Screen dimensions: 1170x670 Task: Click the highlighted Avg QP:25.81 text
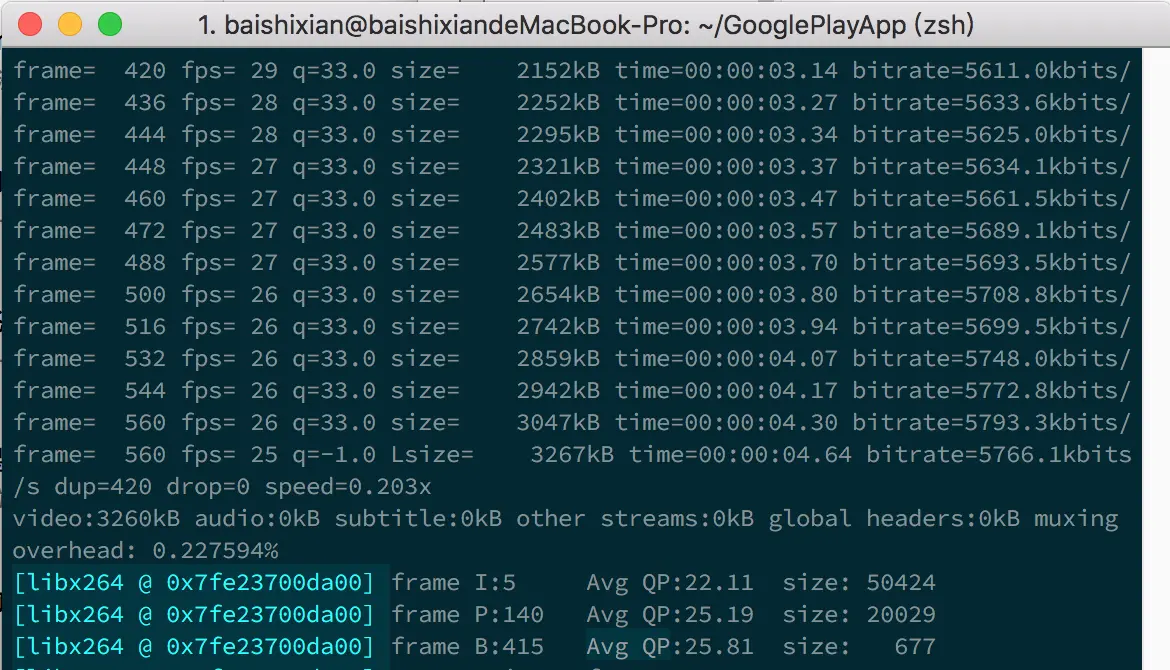669,646
